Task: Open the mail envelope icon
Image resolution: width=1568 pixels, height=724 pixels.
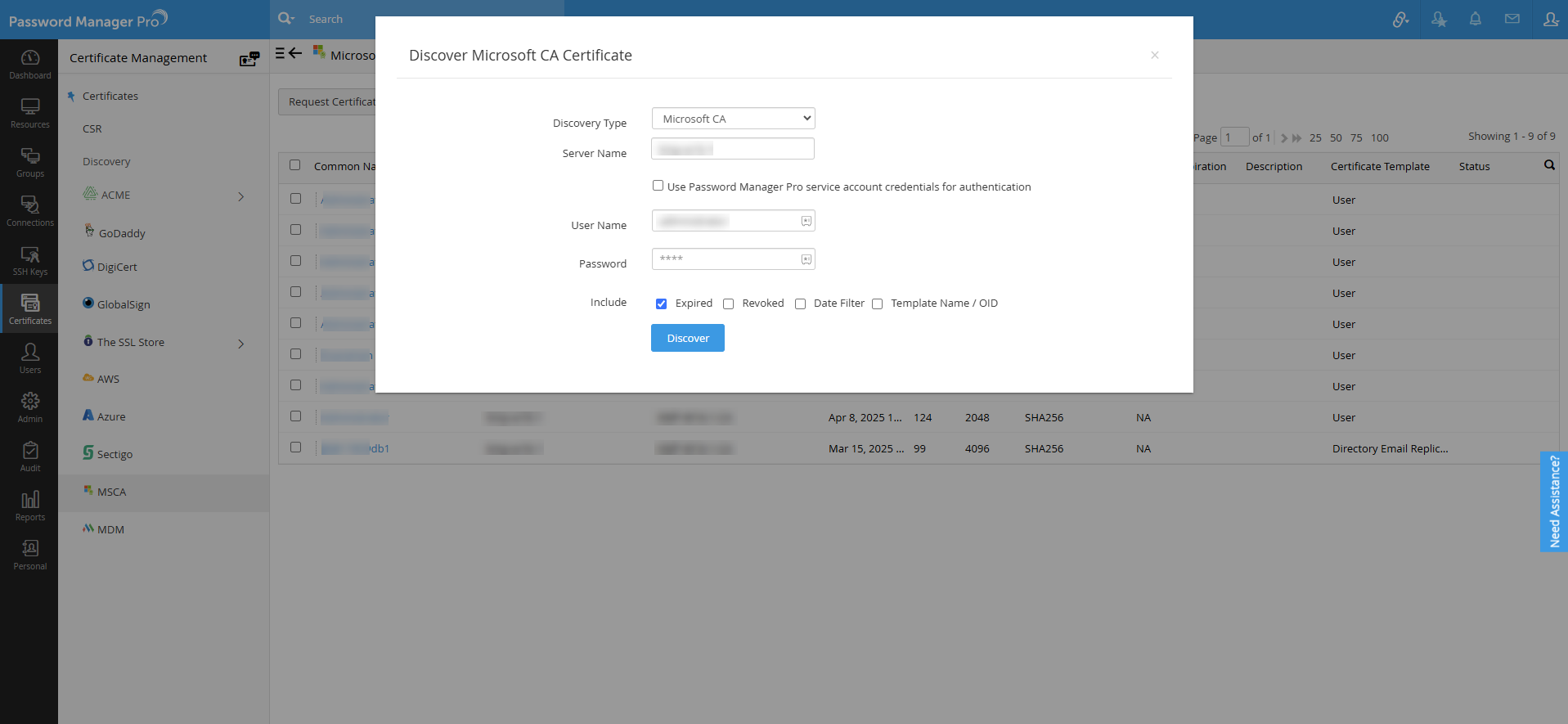Action: point(1512,19)
